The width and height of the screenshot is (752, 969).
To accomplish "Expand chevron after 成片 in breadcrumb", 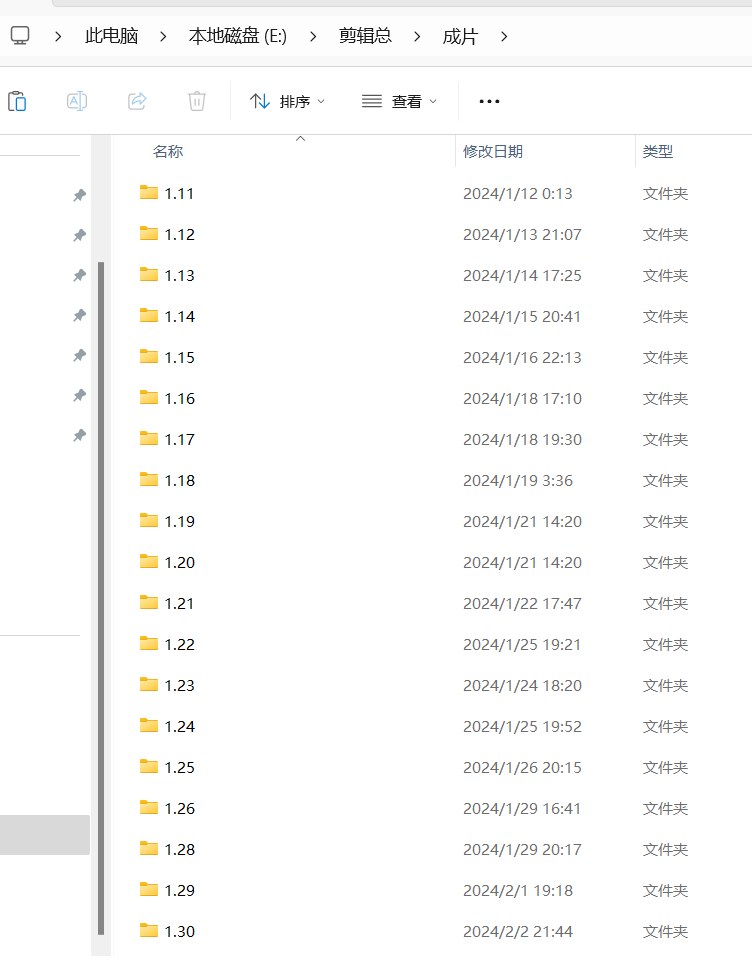I will tap(504, 36).
